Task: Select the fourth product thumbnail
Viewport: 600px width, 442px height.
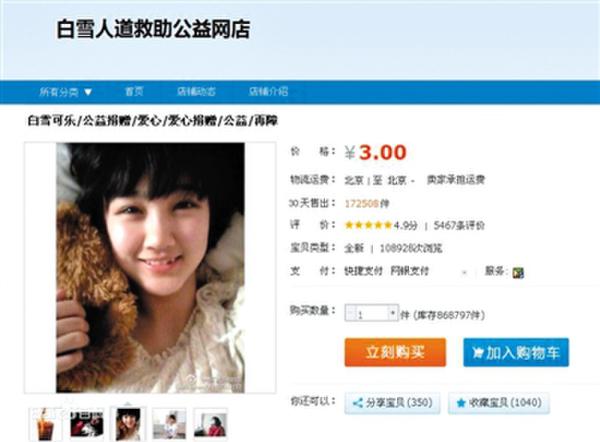Action: pos(169,424)
